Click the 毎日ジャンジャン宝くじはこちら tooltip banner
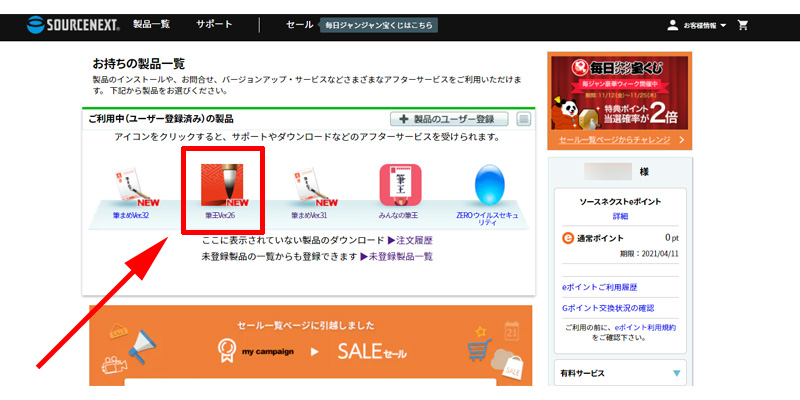The width and height of the screenshot is (800, 400). point(378,25)
